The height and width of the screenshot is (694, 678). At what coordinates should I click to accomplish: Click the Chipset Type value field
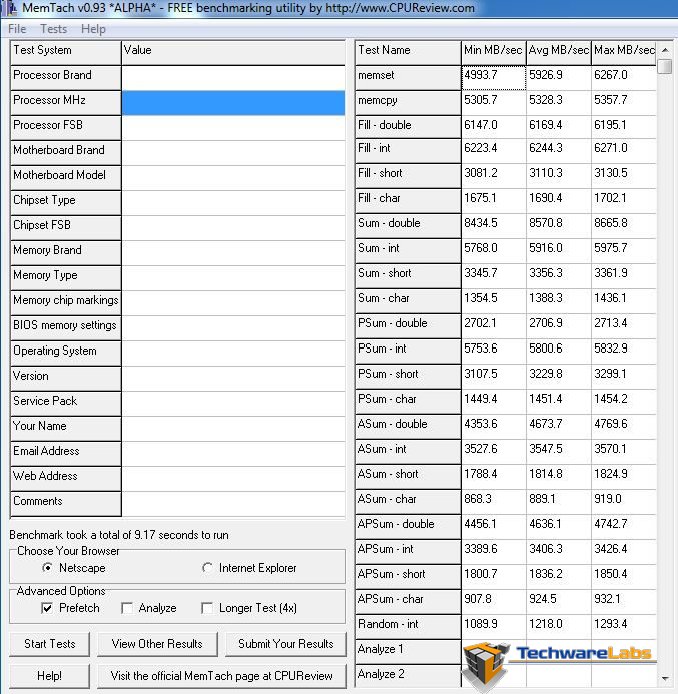tap(233, 203)
